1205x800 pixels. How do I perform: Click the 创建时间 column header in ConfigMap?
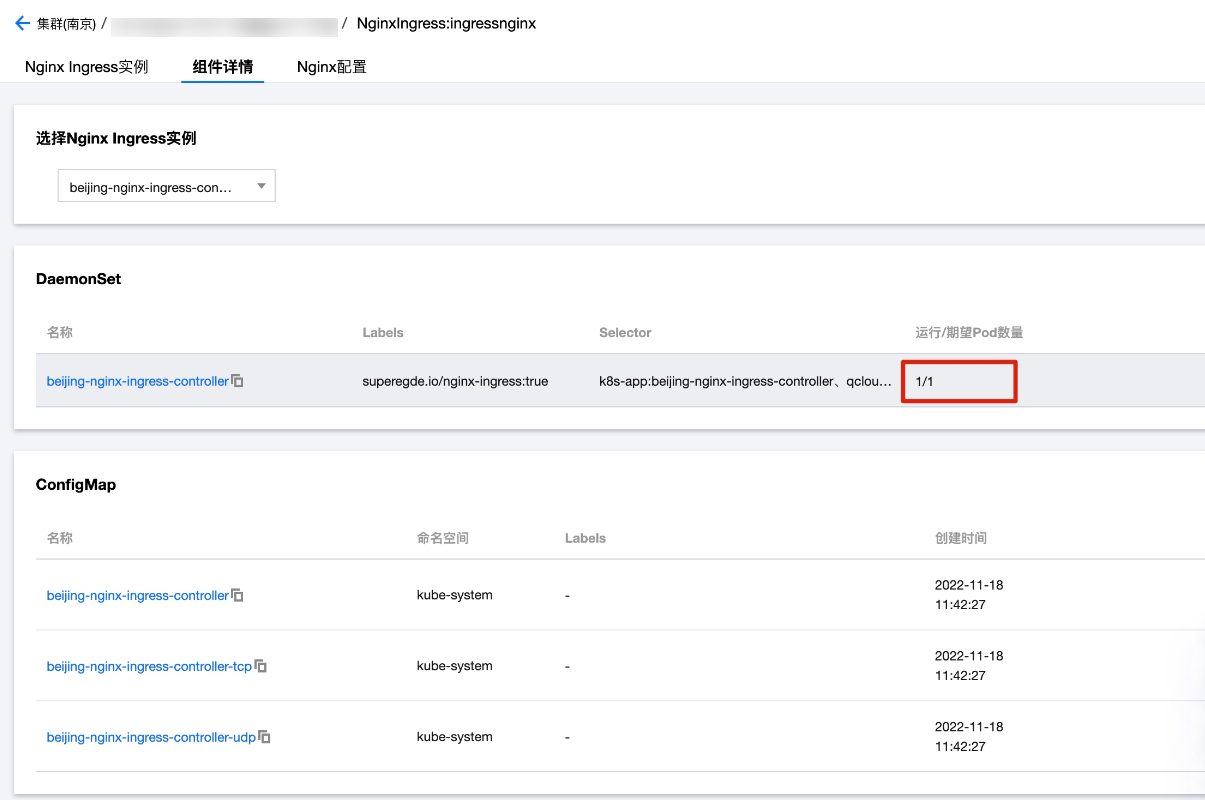point(960,538)
